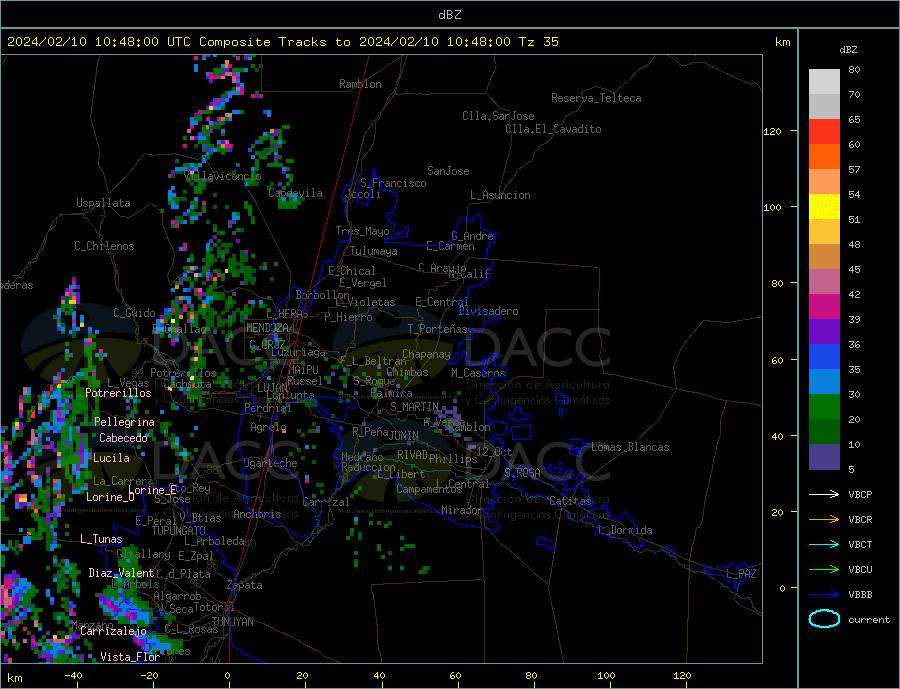Click the Villavicencio place label
Image resolution: width=900 pixels, height=689 pixels.
click(x=223, y=176)
